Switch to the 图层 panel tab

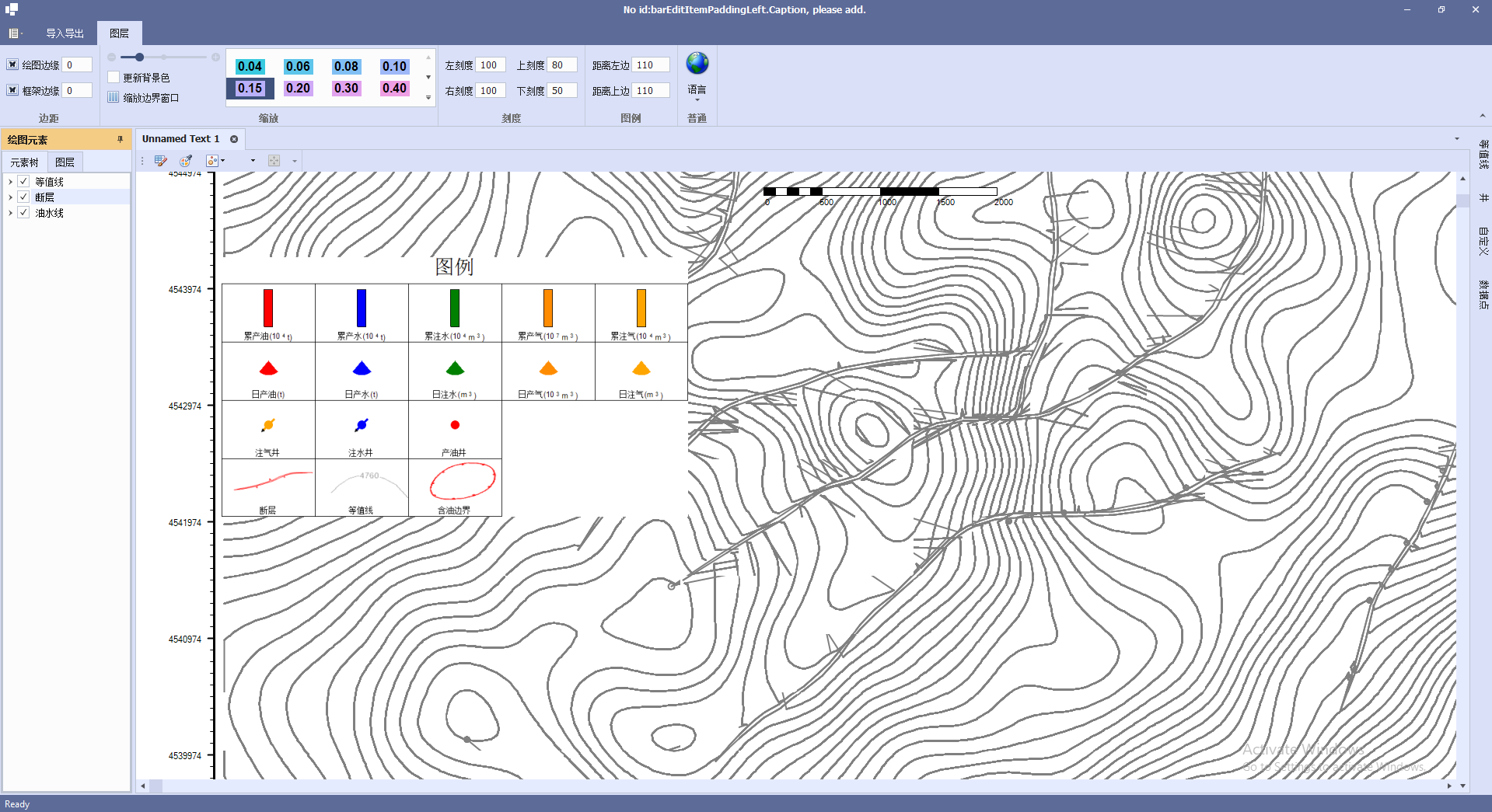point(65,162)
